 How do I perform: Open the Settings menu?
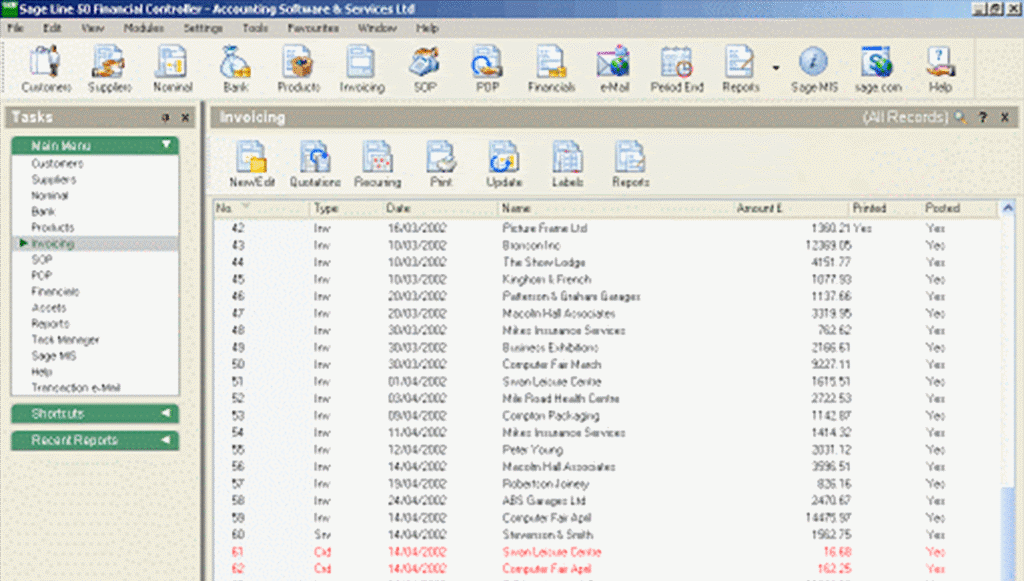tap(203, 28)
